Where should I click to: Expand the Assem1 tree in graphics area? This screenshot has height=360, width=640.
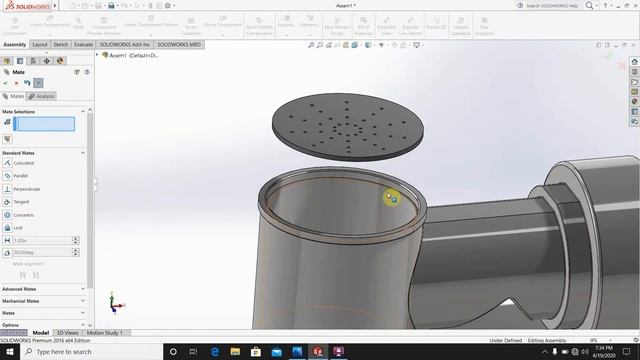(97, 55)
